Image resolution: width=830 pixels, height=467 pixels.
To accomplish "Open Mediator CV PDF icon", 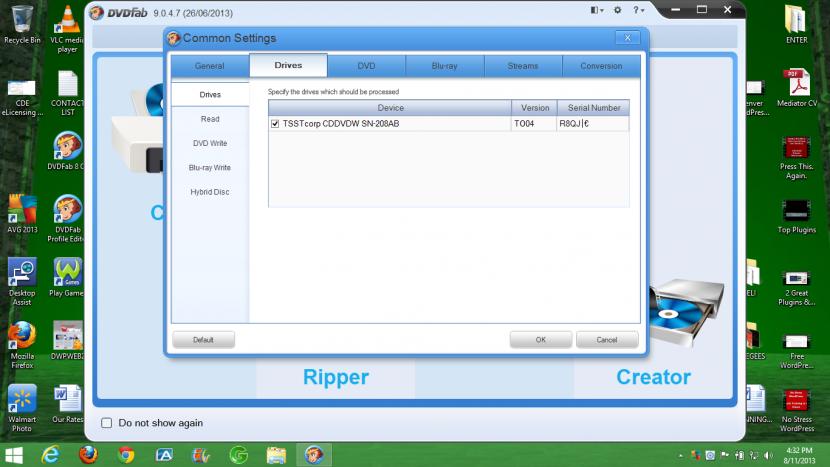I will tap(797, 88).
